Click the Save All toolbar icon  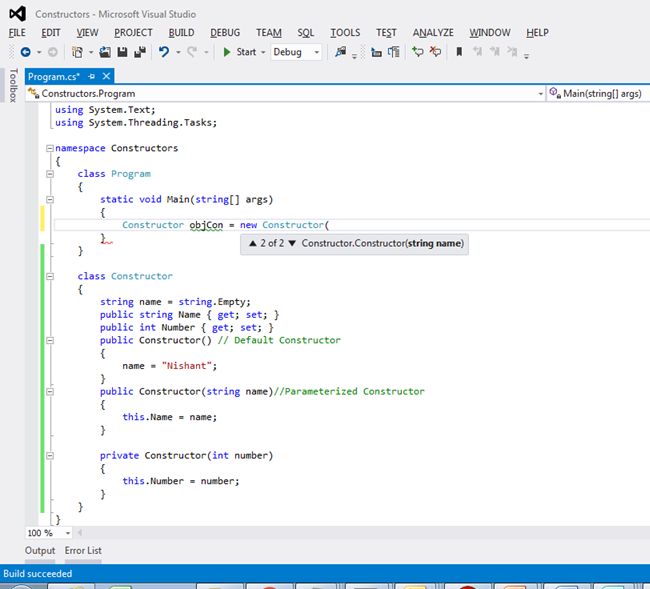[x=138, y=52]
